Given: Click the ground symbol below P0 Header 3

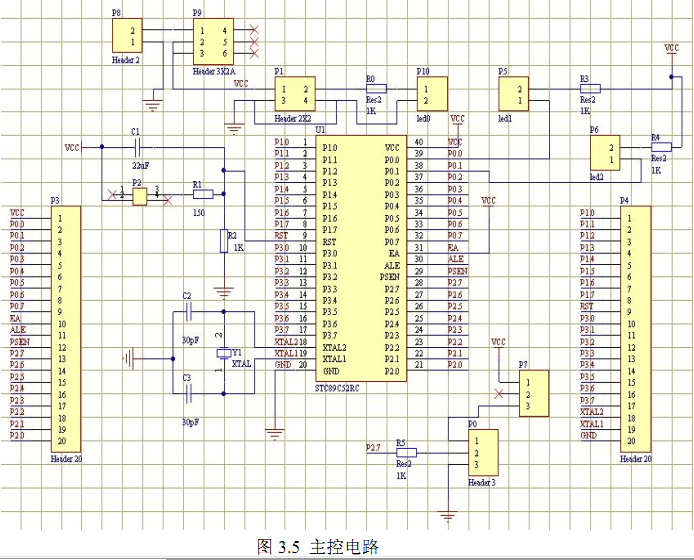Looking at the screenshot, I should click(448, 516).
